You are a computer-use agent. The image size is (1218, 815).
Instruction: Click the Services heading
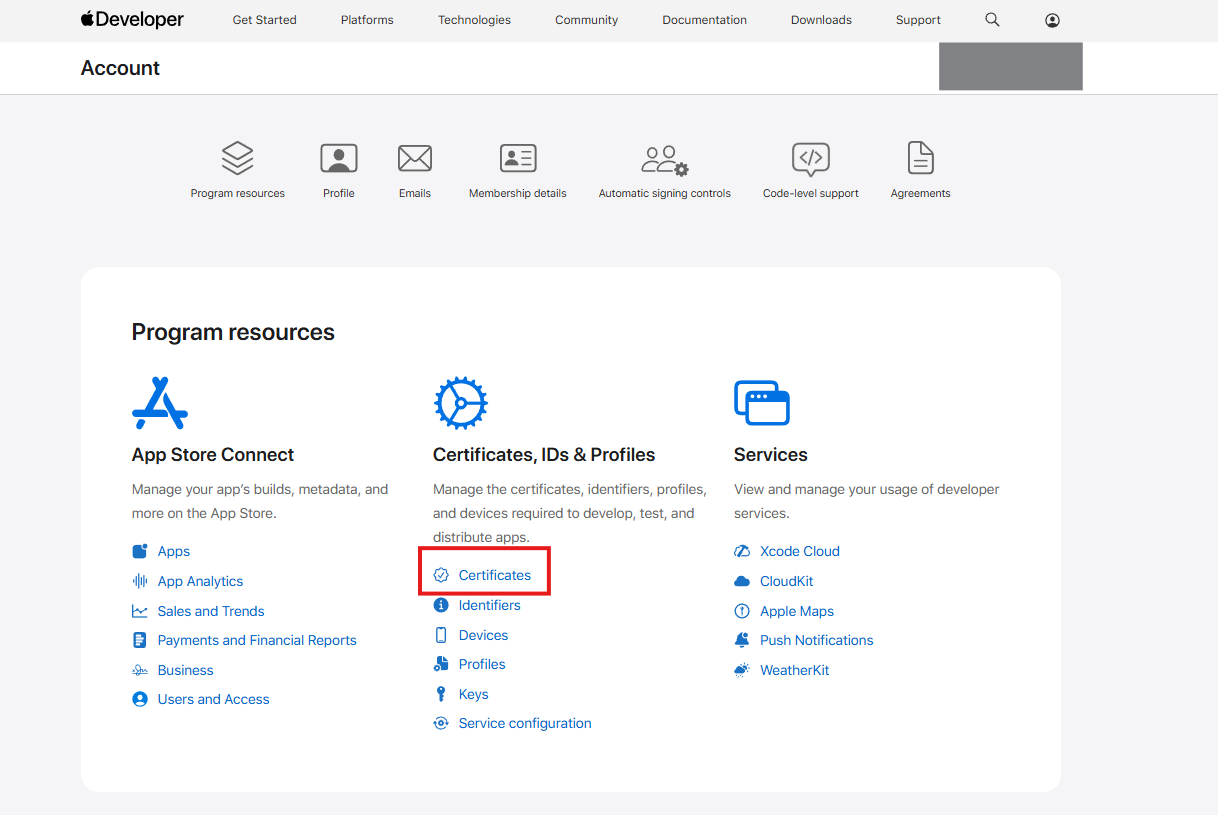click(771, 455)
